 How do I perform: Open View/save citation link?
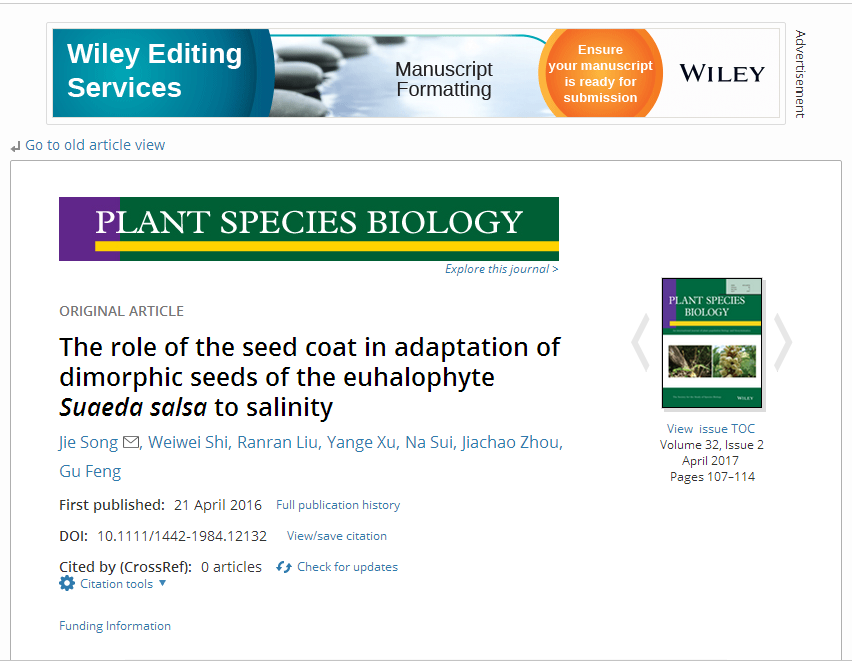pyautogui.click(x=337, y=536)
